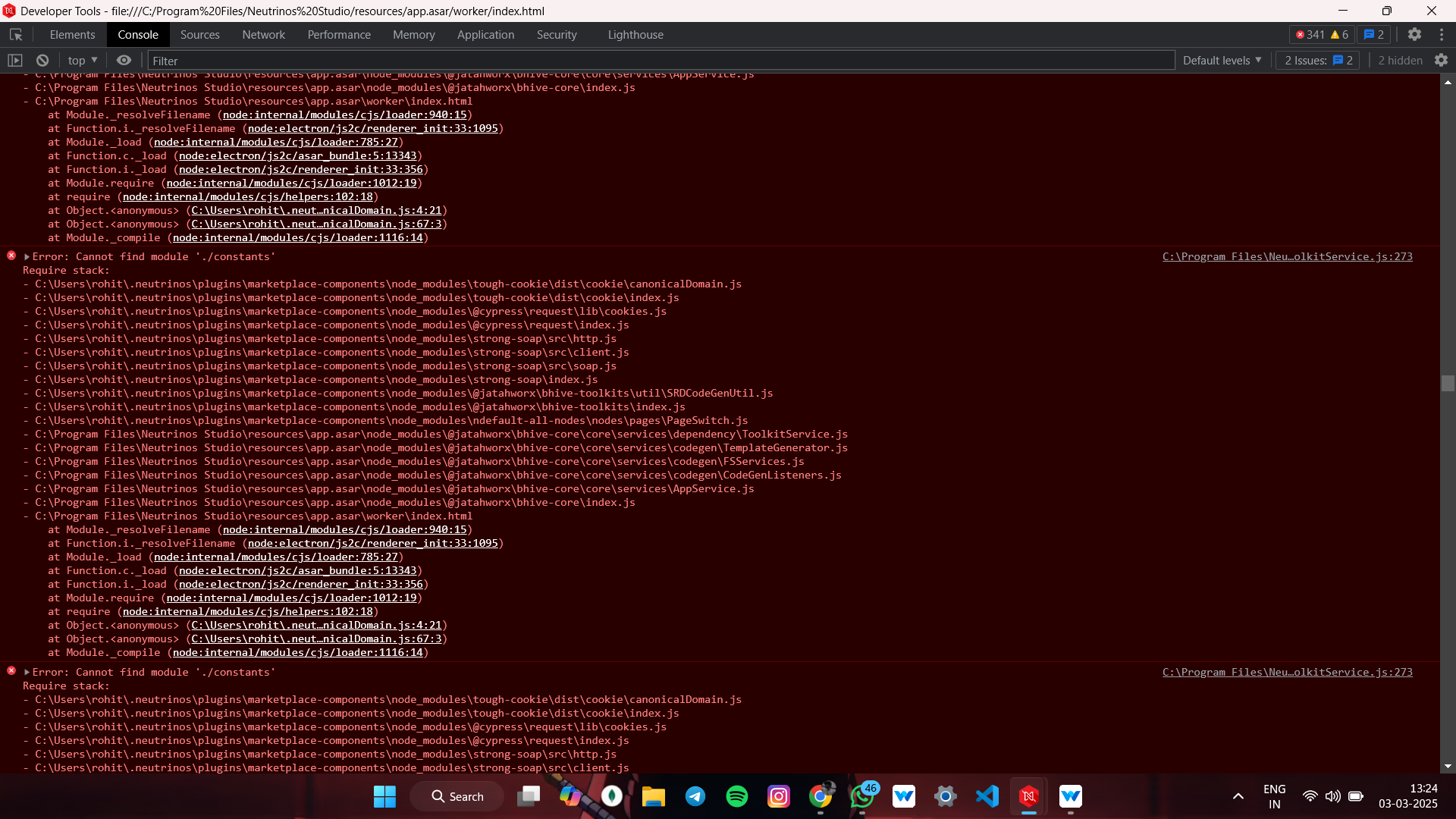Click the 6 warnings counter badge

coord(1339,35)
